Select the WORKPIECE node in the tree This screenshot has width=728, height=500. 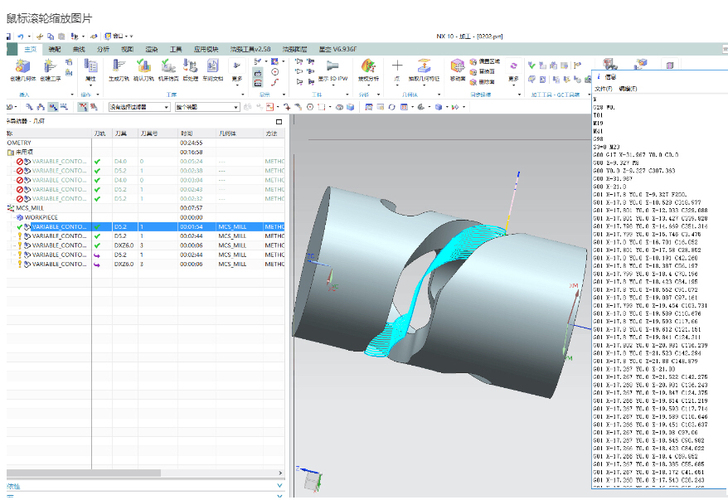coord(41,217)
